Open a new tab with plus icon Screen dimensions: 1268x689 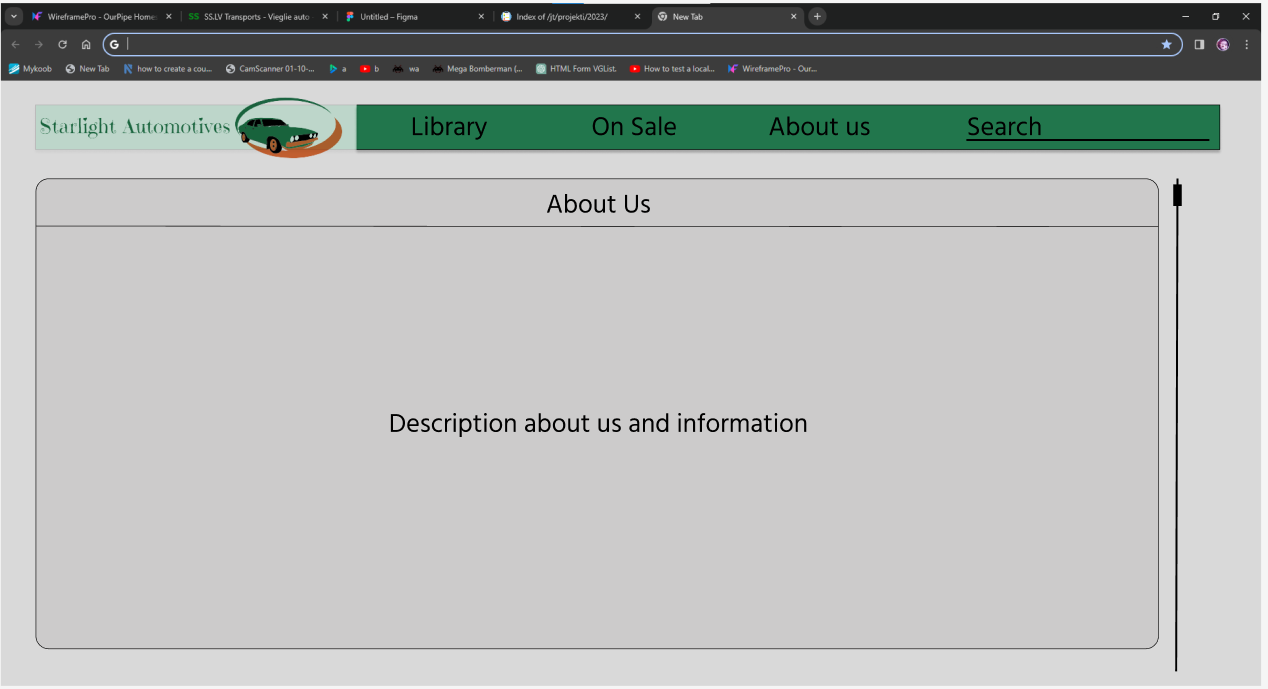(x=817, y=16)
